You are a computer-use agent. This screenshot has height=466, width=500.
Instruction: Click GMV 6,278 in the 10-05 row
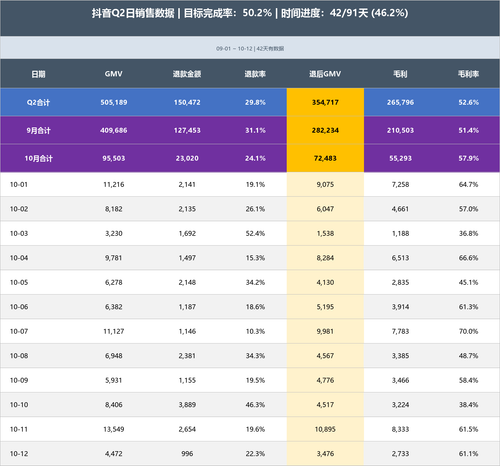coord(114,282)
